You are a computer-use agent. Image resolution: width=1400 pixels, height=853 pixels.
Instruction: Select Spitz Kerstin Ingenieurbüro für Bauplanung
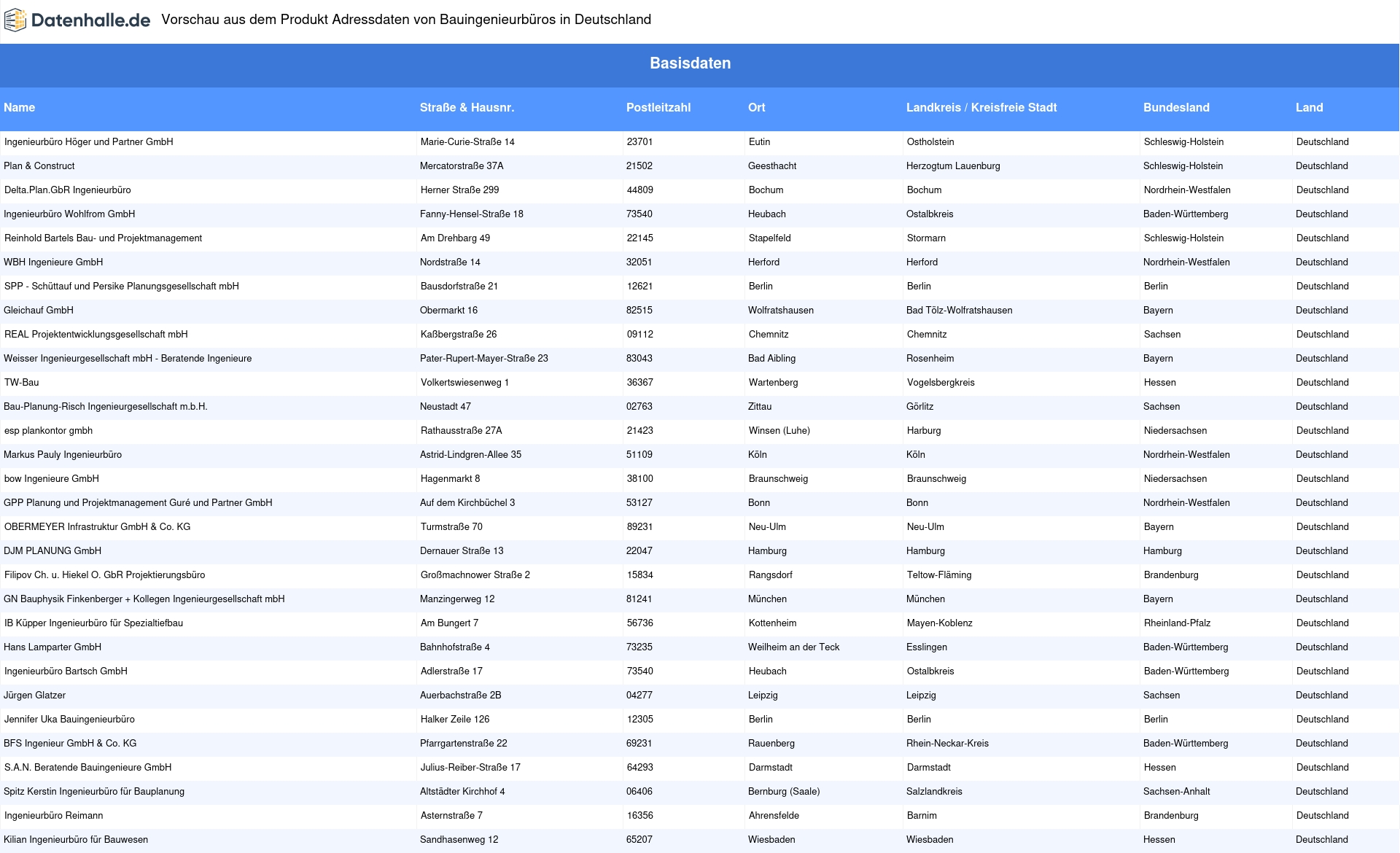point(94,792)
